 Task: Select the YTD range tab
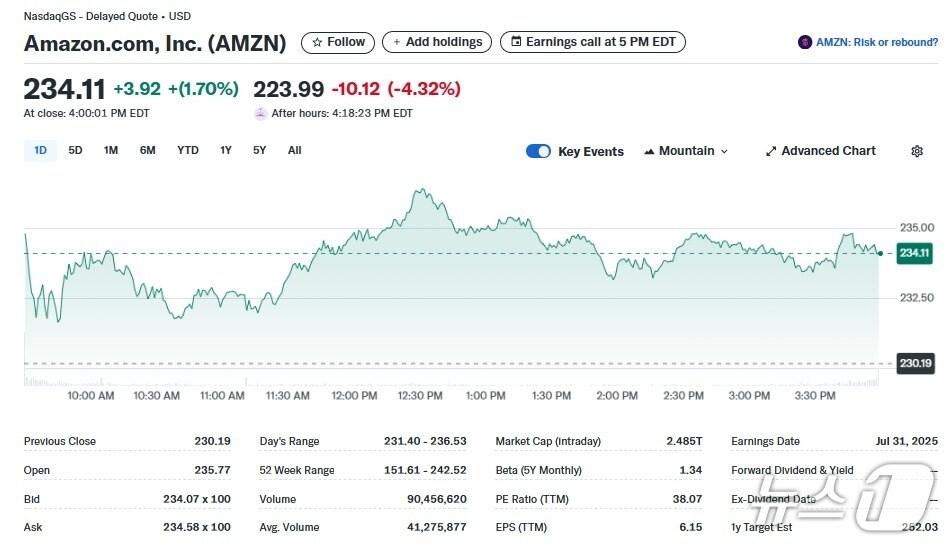[188, 150]
